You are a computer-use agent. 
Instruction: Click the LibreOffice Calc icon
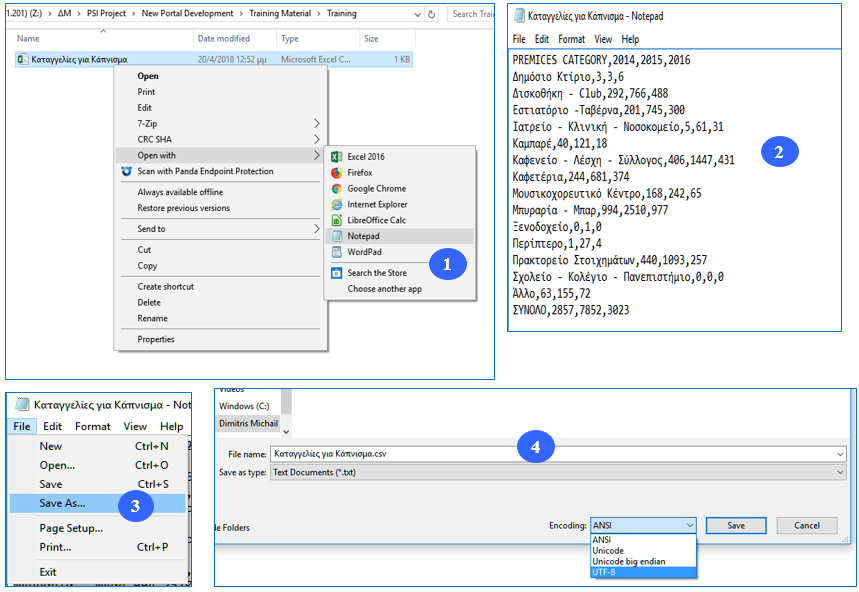pos(337,220)
